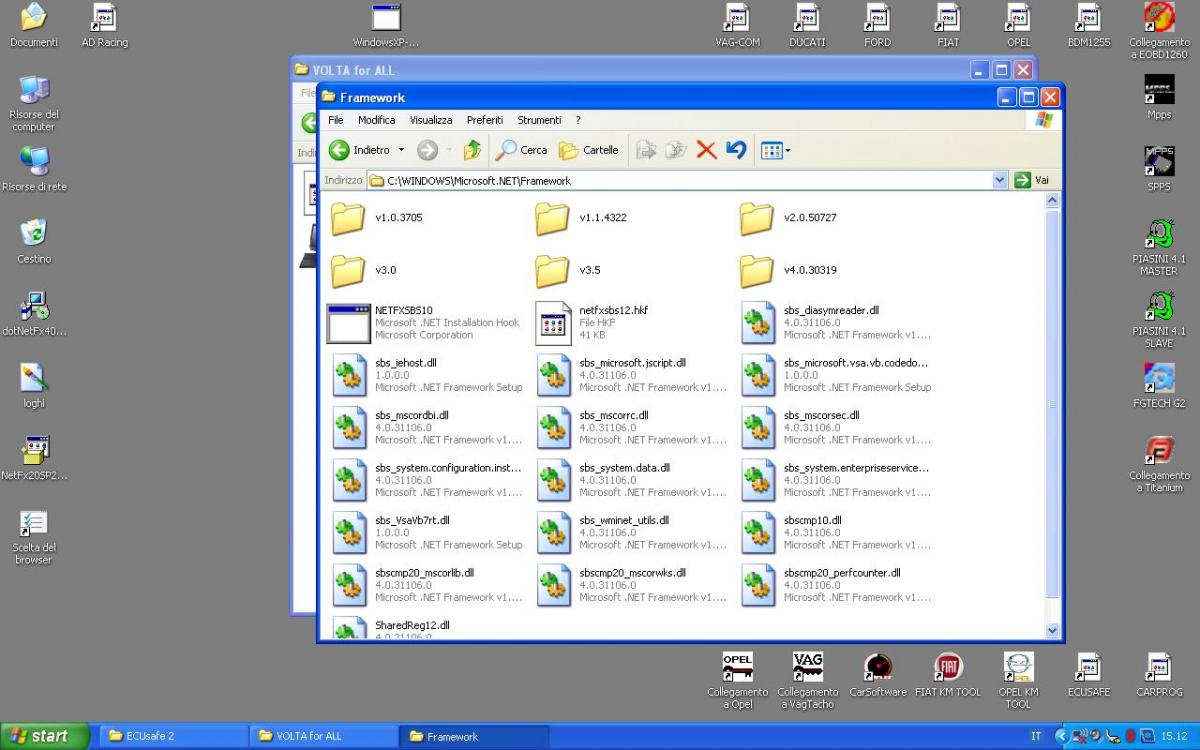Select the Cestino recycle bin desktop icon
The image size is (1200, 750).
coord(34,240)
